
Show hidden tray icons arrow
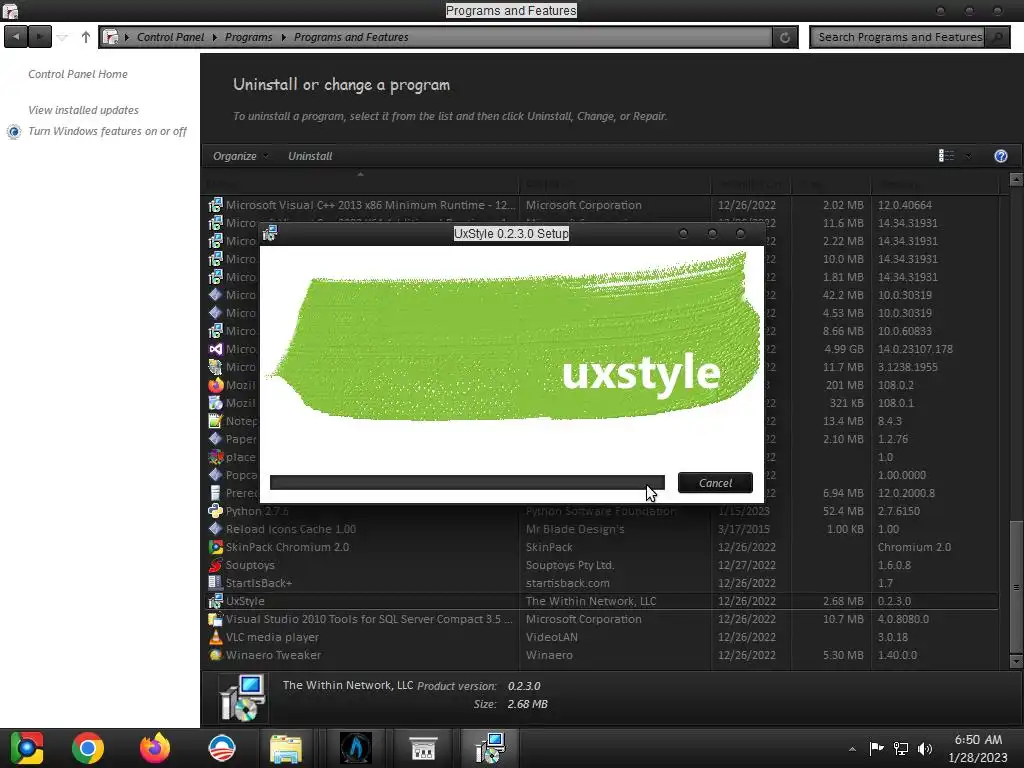click(852, 749)
